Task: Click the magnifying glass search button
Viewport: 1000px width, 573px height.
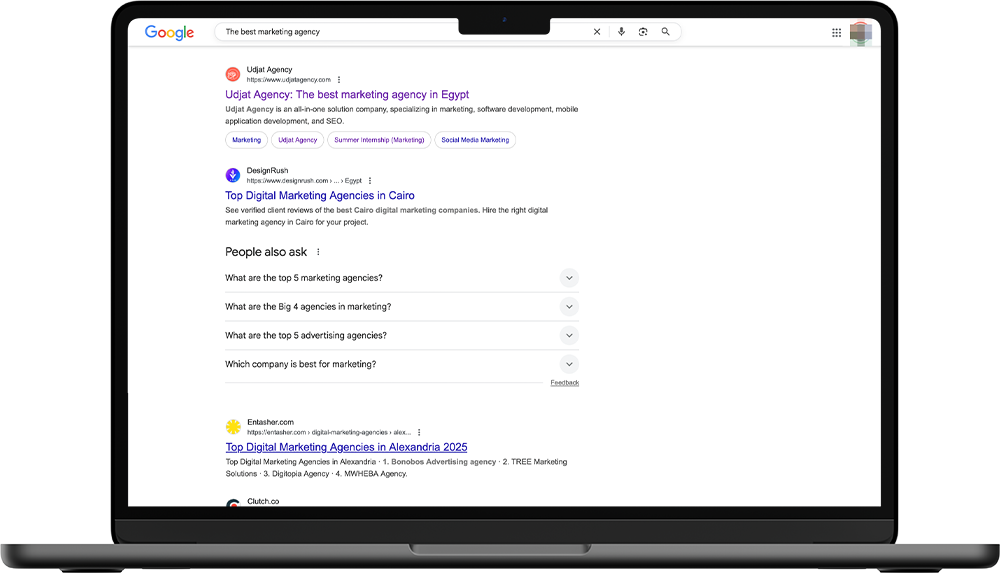Action: [666, 32]
